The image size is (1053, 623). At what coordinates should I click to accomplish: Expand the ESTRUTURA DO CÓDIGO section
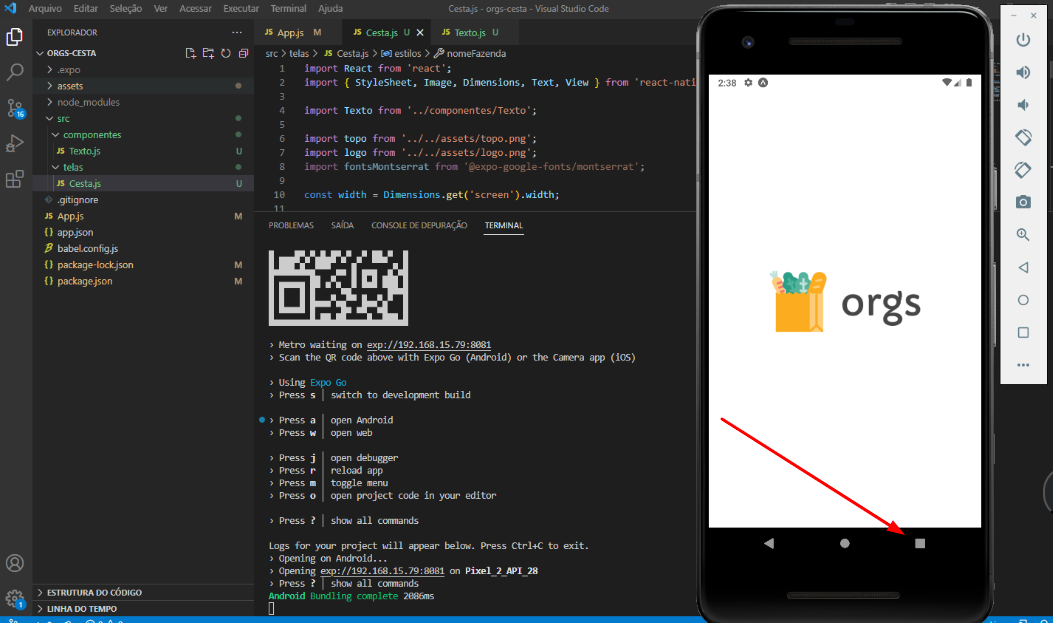coord(143,592)
